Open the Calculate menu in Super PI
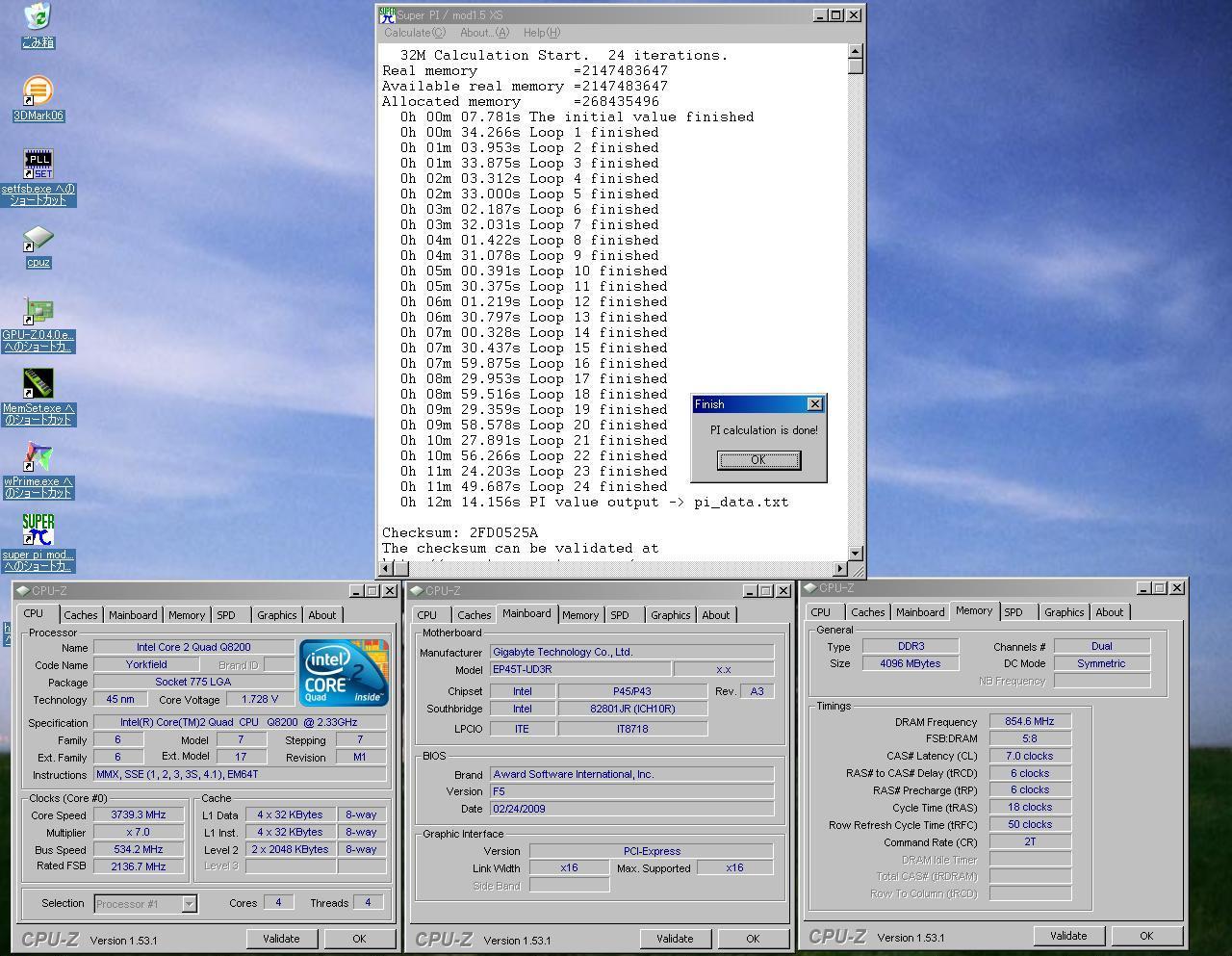Viewport: 1232px width, 956px height. coord(415,33)
